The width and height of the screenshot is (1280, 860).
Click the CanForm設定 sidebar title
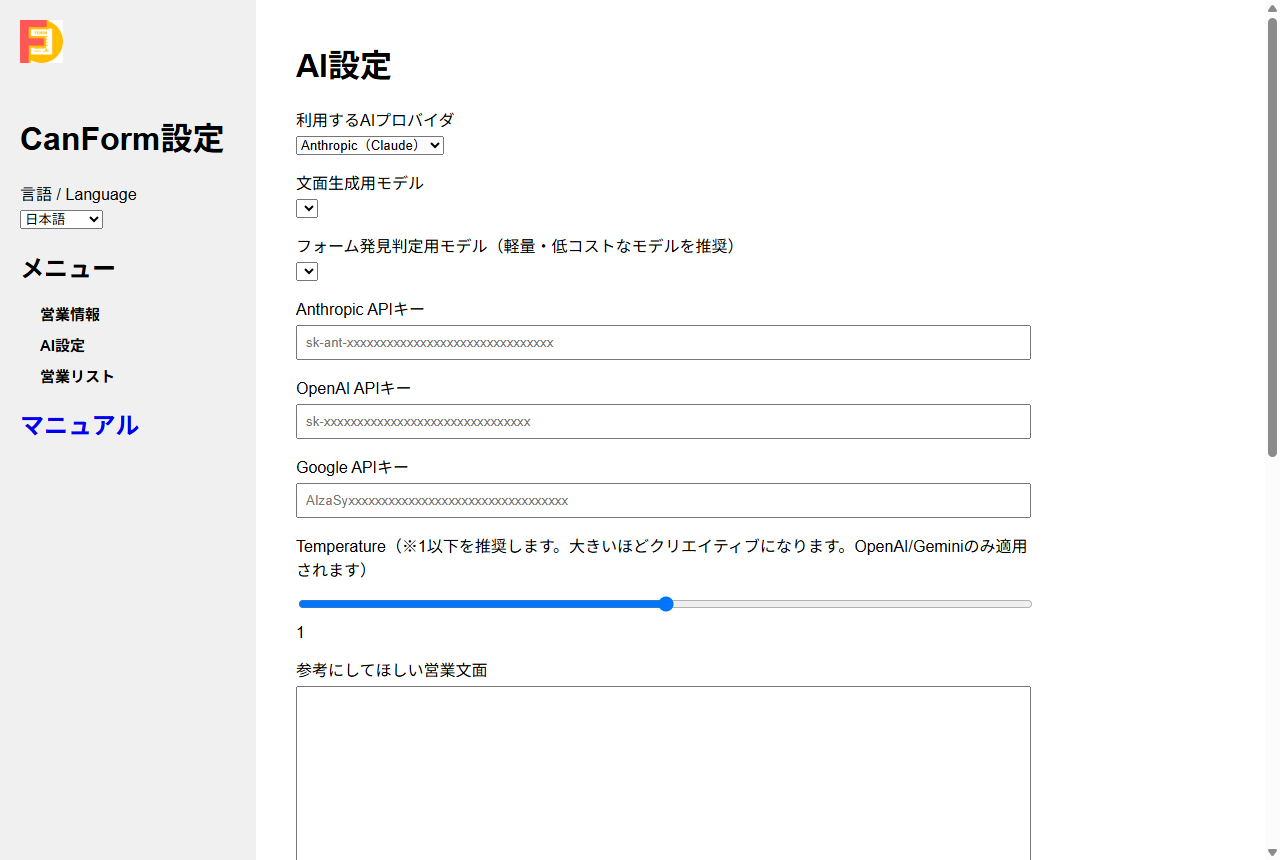122,139
